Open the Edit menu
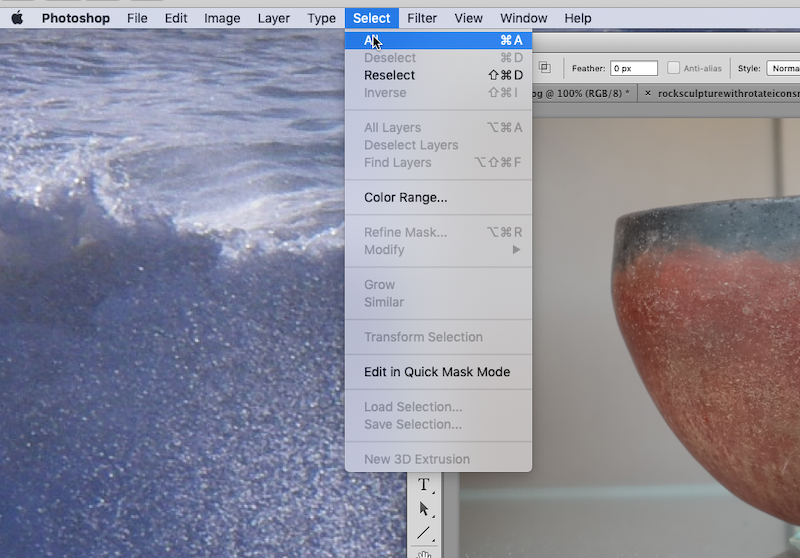Screen dimensions: 800x558 click(176, 18)
